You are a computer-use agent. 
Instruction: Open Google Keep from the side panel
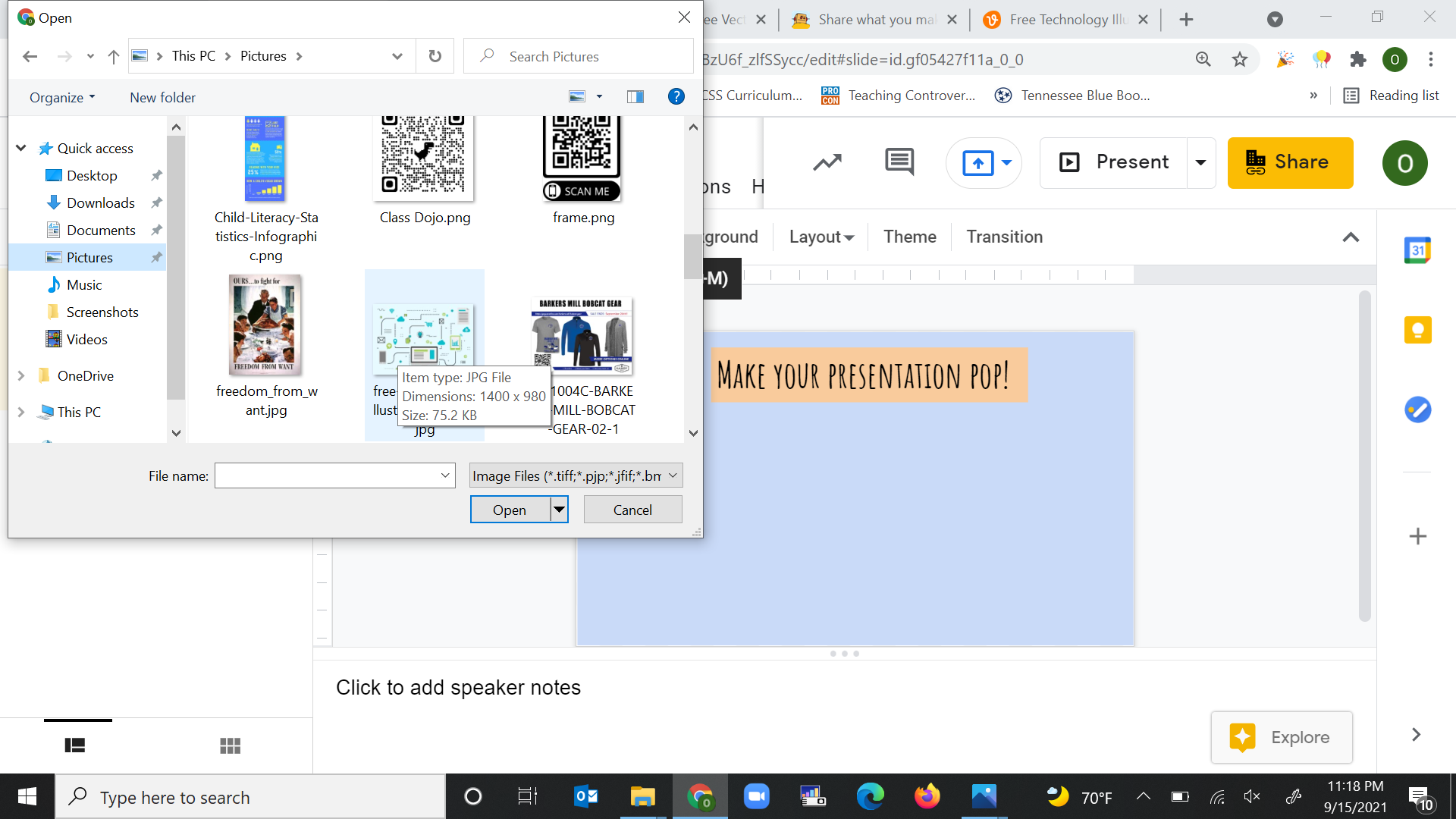[x=1417, y=330]
